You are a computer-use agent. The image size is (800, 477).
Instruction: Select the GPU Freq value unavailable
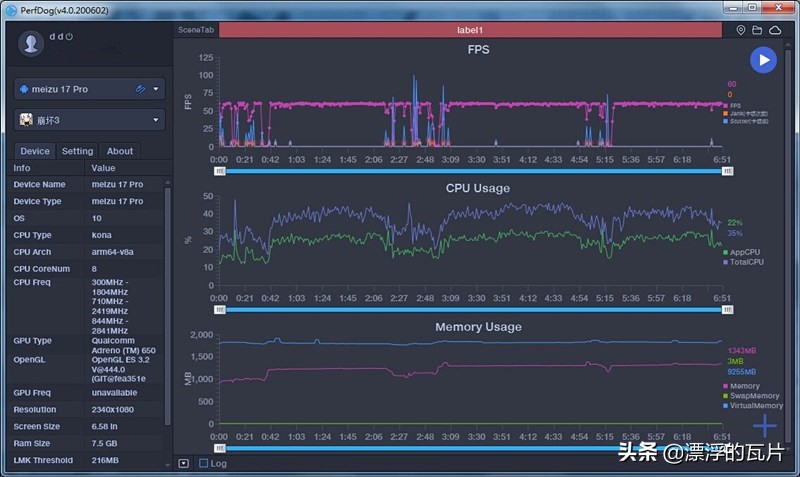click(x=114, y=392)
